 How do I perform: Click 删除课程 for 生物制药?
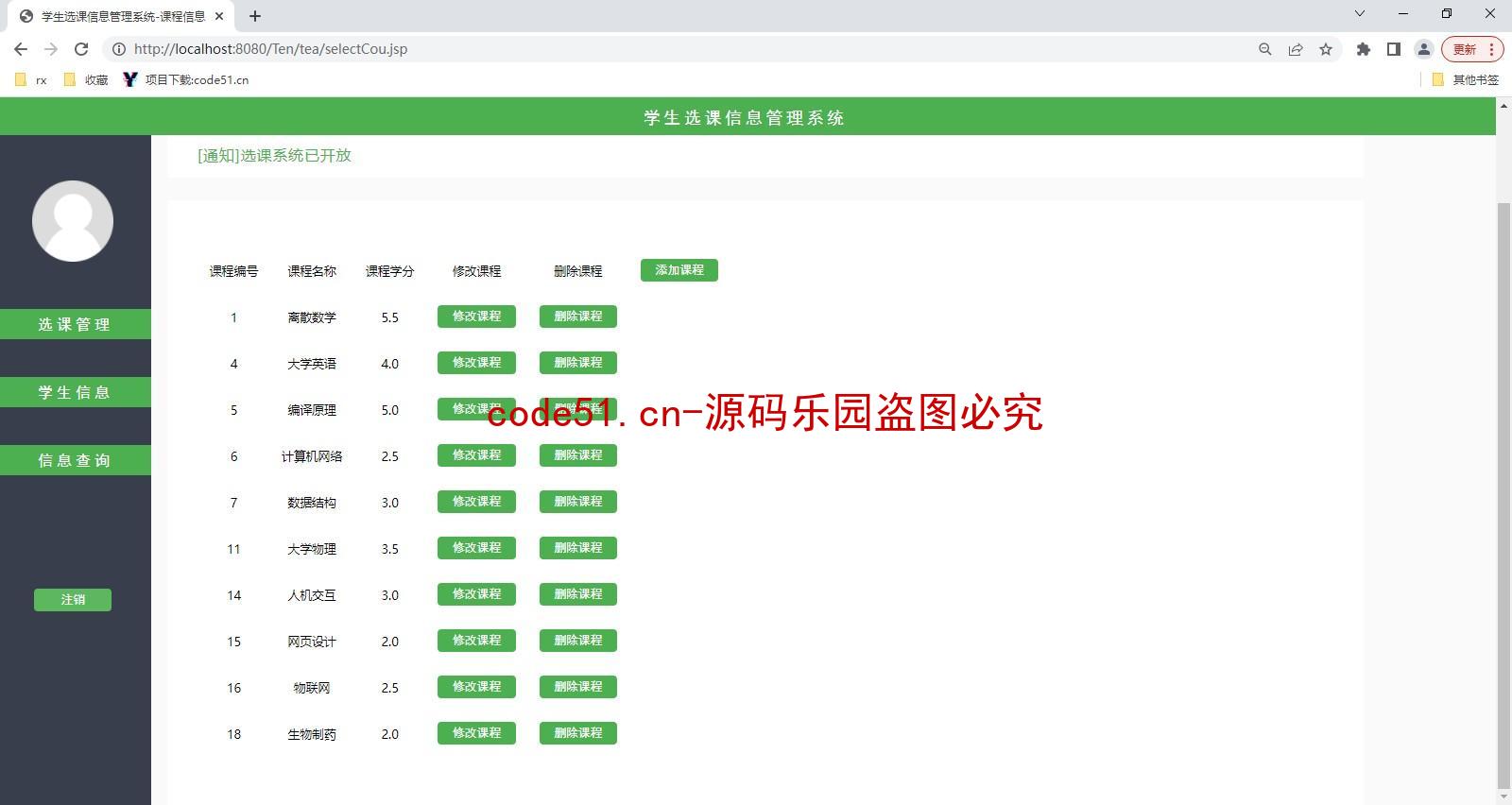coord(578,733)
